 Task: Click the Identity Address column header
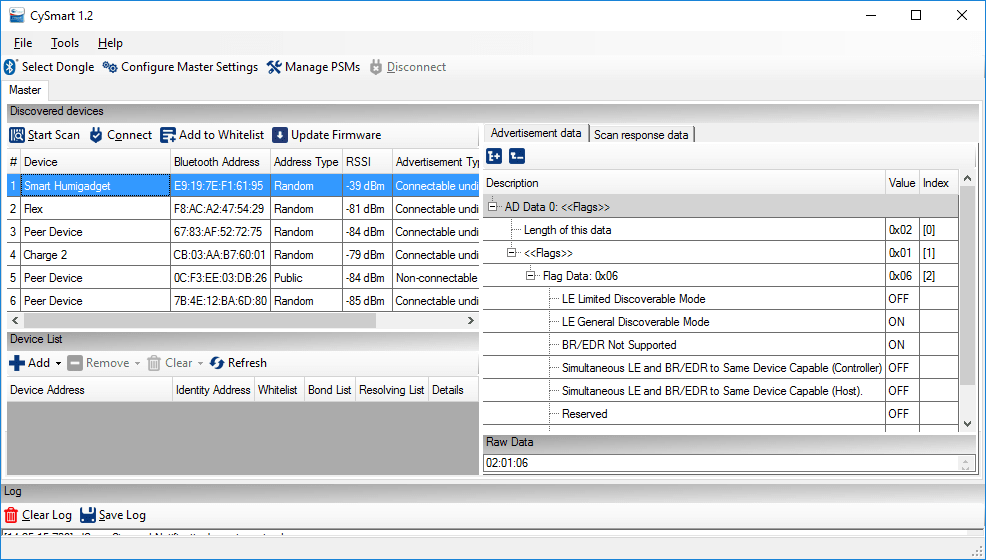click(x=213, y=390)
